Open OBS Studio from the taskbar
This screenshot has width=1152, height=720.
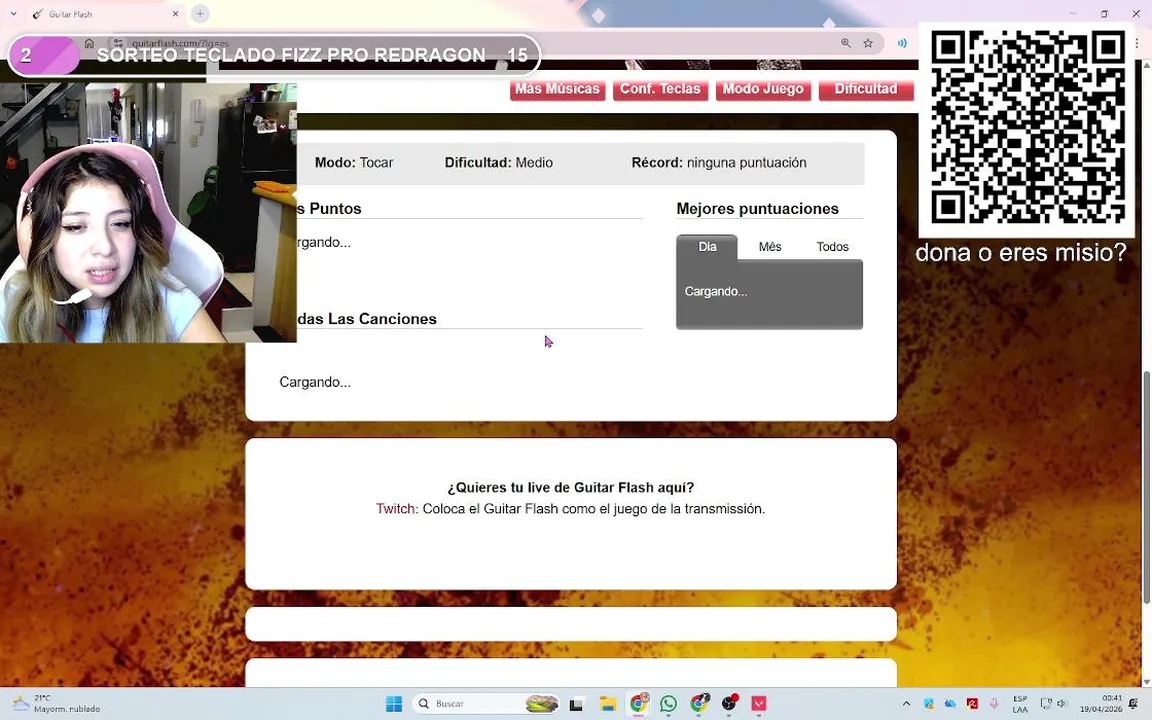pos(729,704)
